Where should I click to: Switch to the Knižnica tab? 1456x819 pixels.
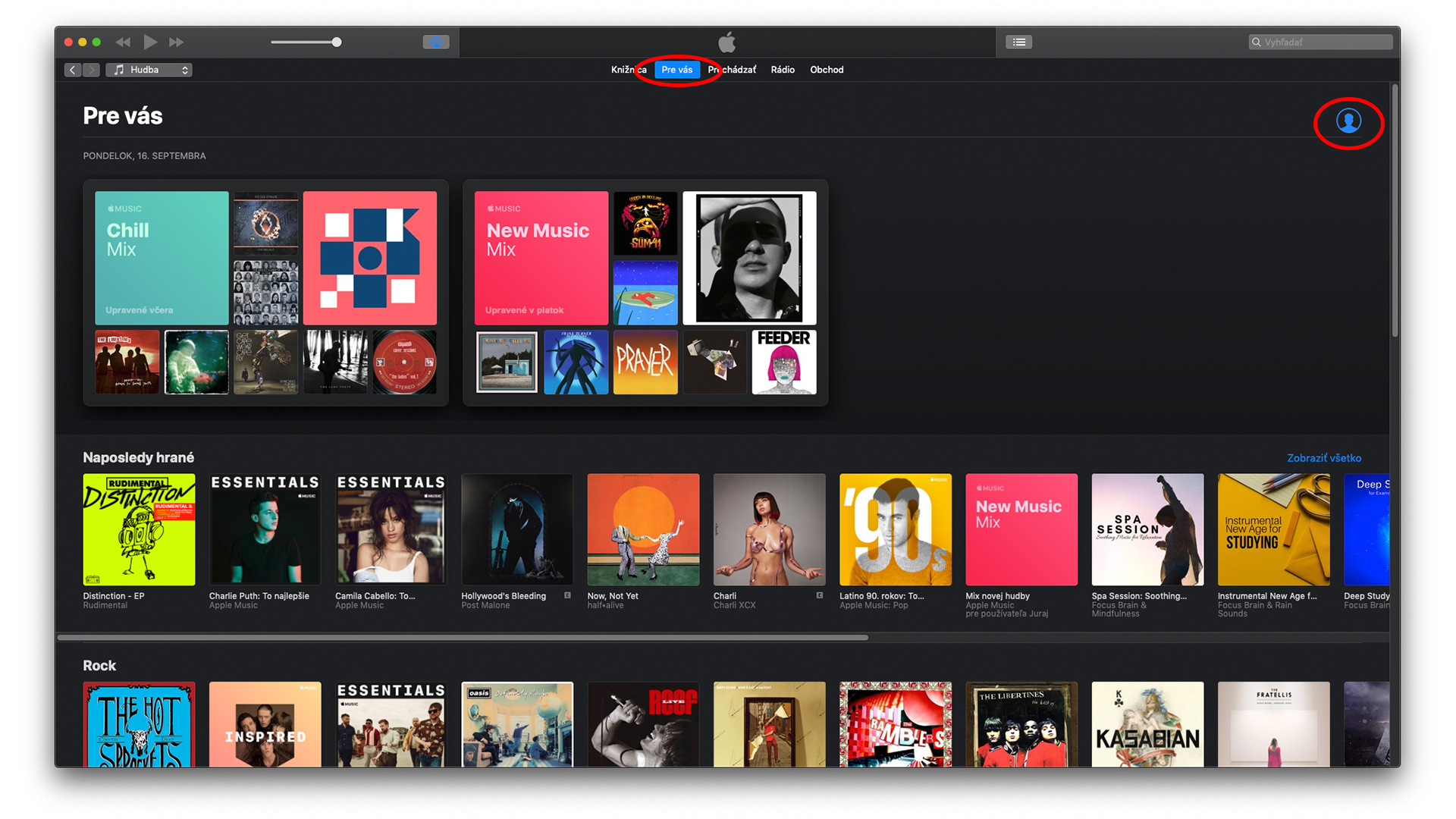click(x=629, y=70)
